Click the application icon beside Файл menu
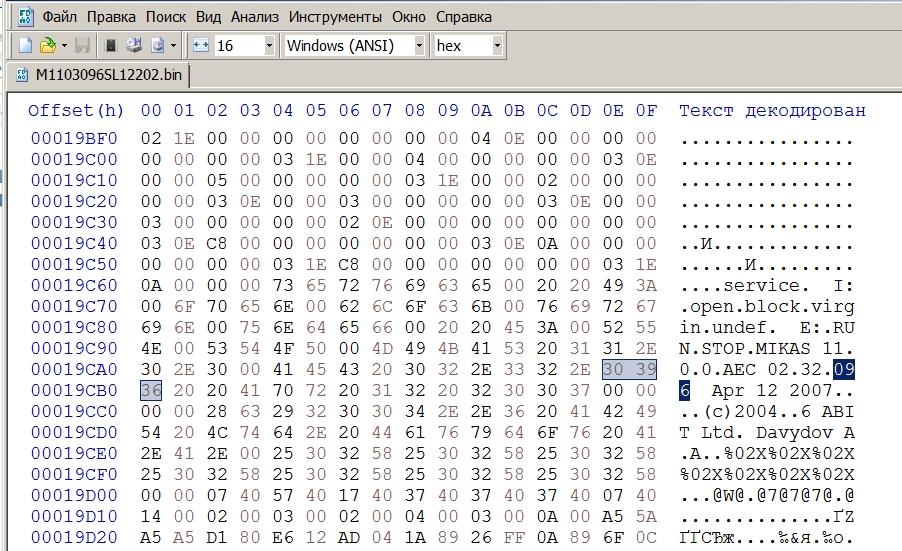Viewport: 902px width, 551px height. [26, 17]
